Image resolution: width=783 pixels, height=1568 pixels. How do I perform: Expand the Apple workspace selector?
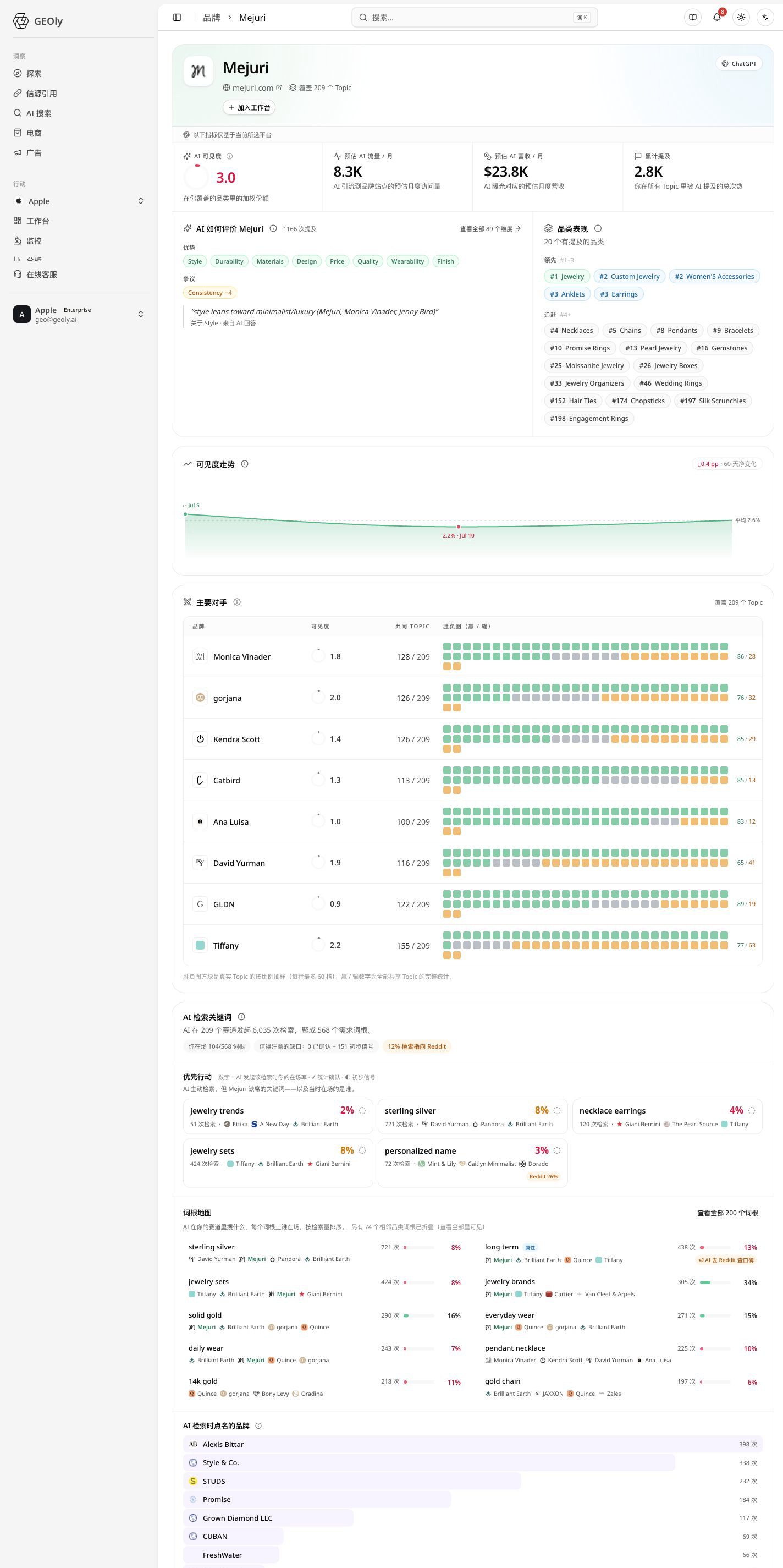pyautogui.click(x=80, y=201)
